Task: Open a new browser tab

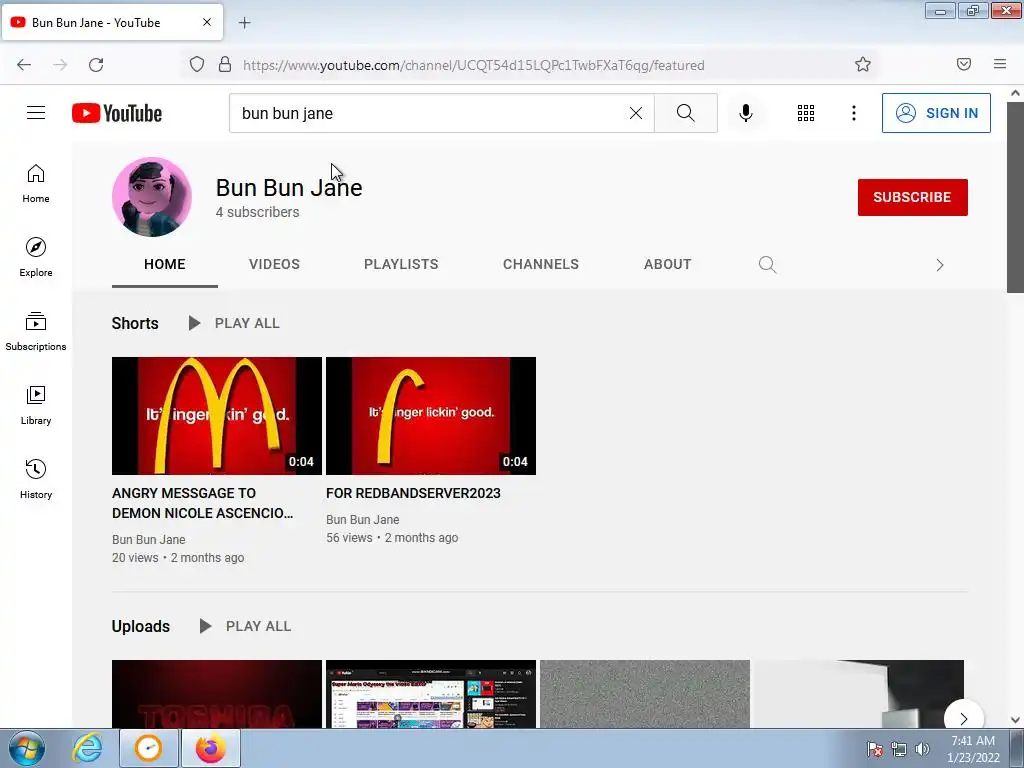Action: [244, 23]
